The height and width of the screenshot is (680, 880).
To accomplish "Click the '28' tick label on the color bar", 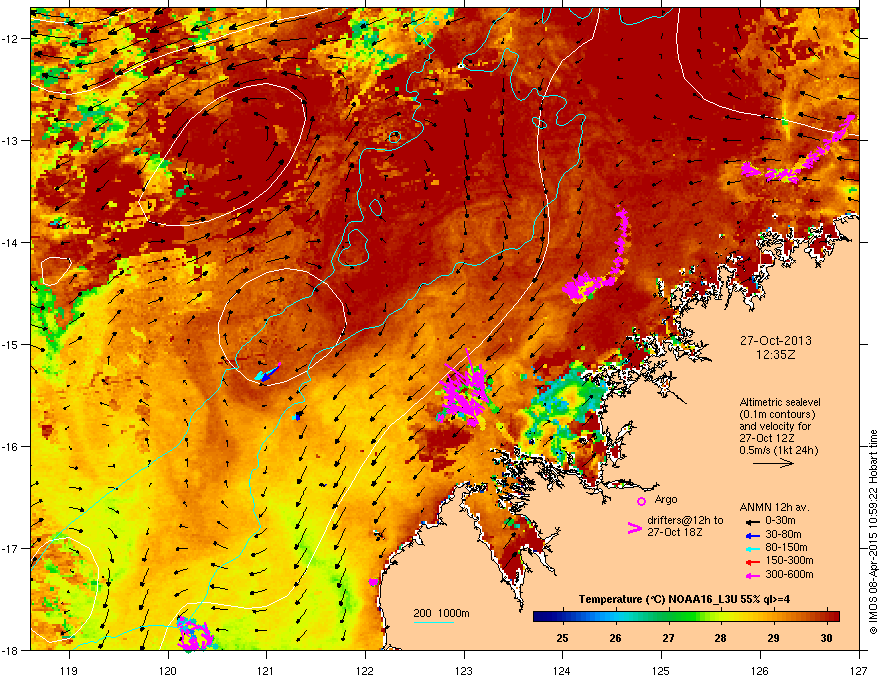I will coord(721,638).
